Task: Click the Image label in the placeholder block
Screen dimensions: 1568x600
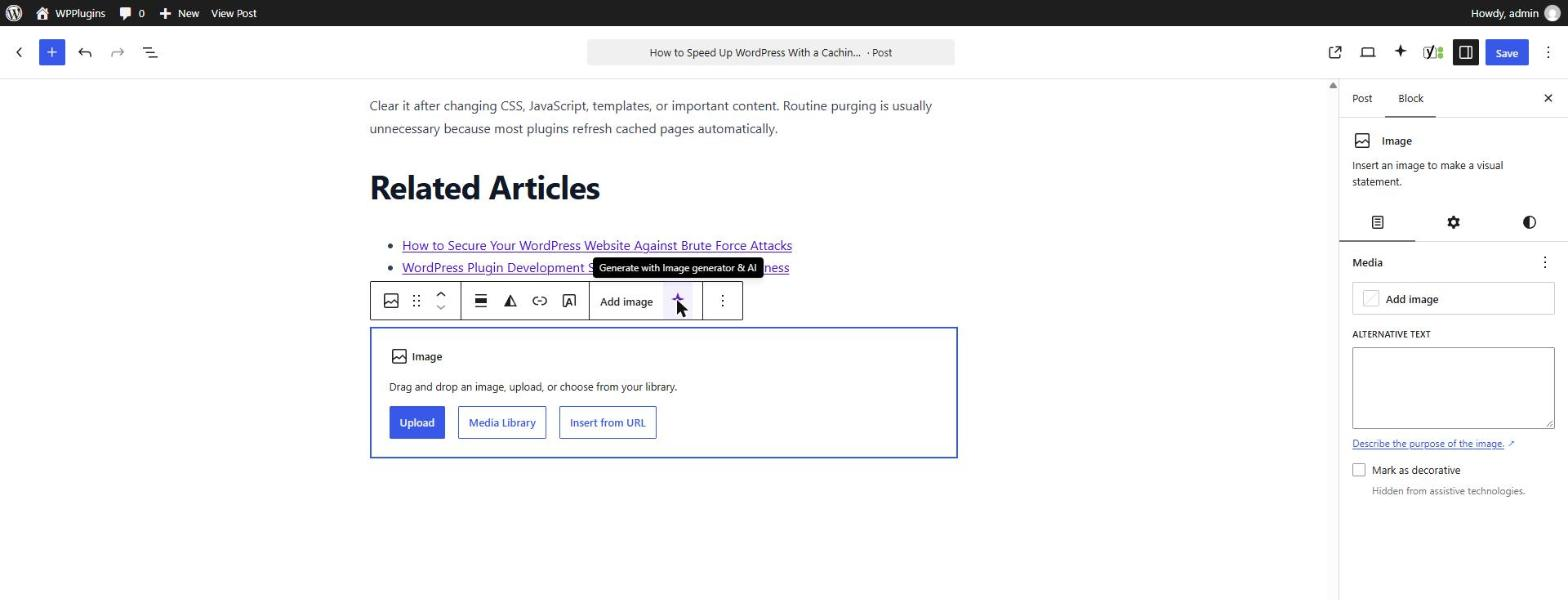Action: 417,356
